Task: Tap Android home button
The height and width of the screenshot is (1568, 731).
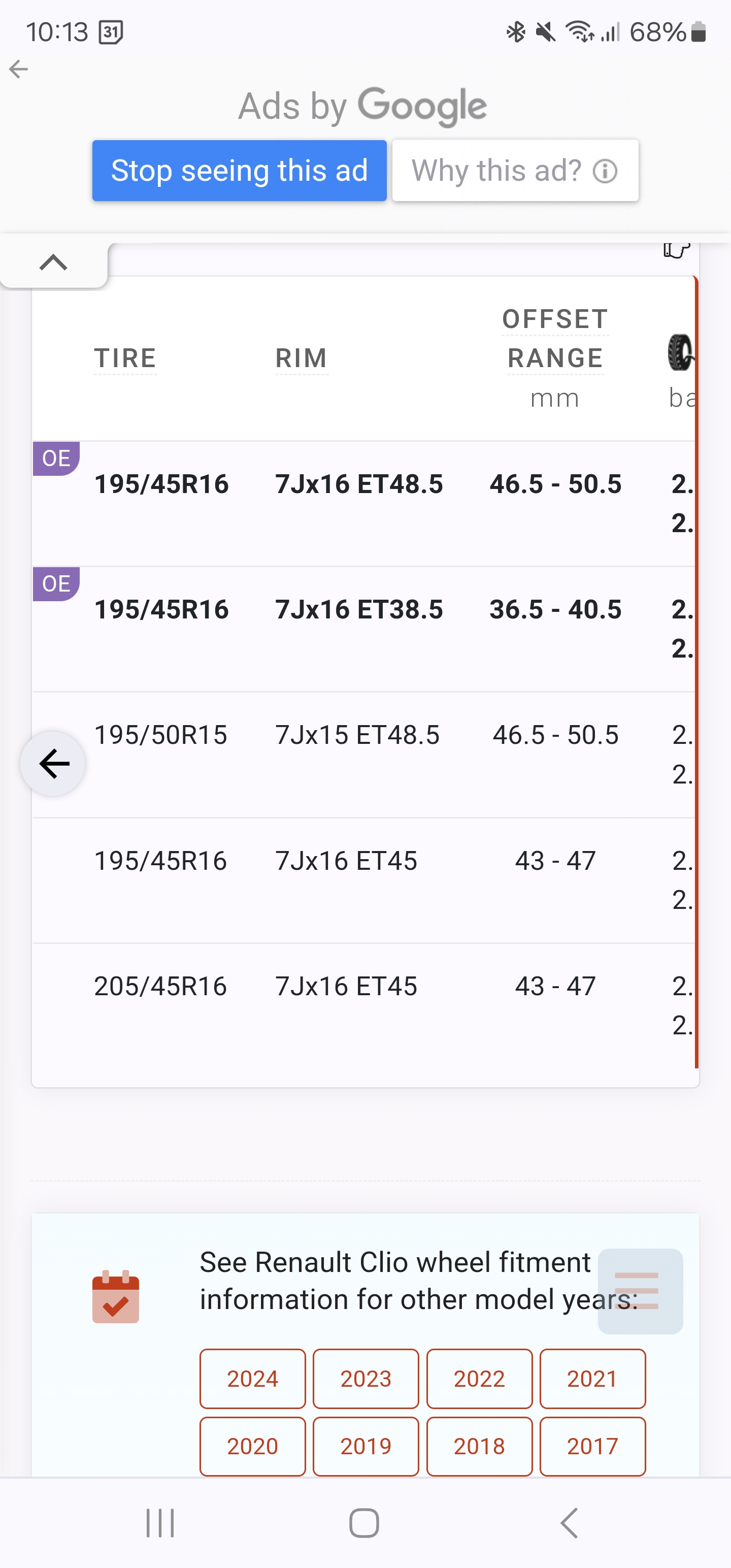Action: point(364,1523)
